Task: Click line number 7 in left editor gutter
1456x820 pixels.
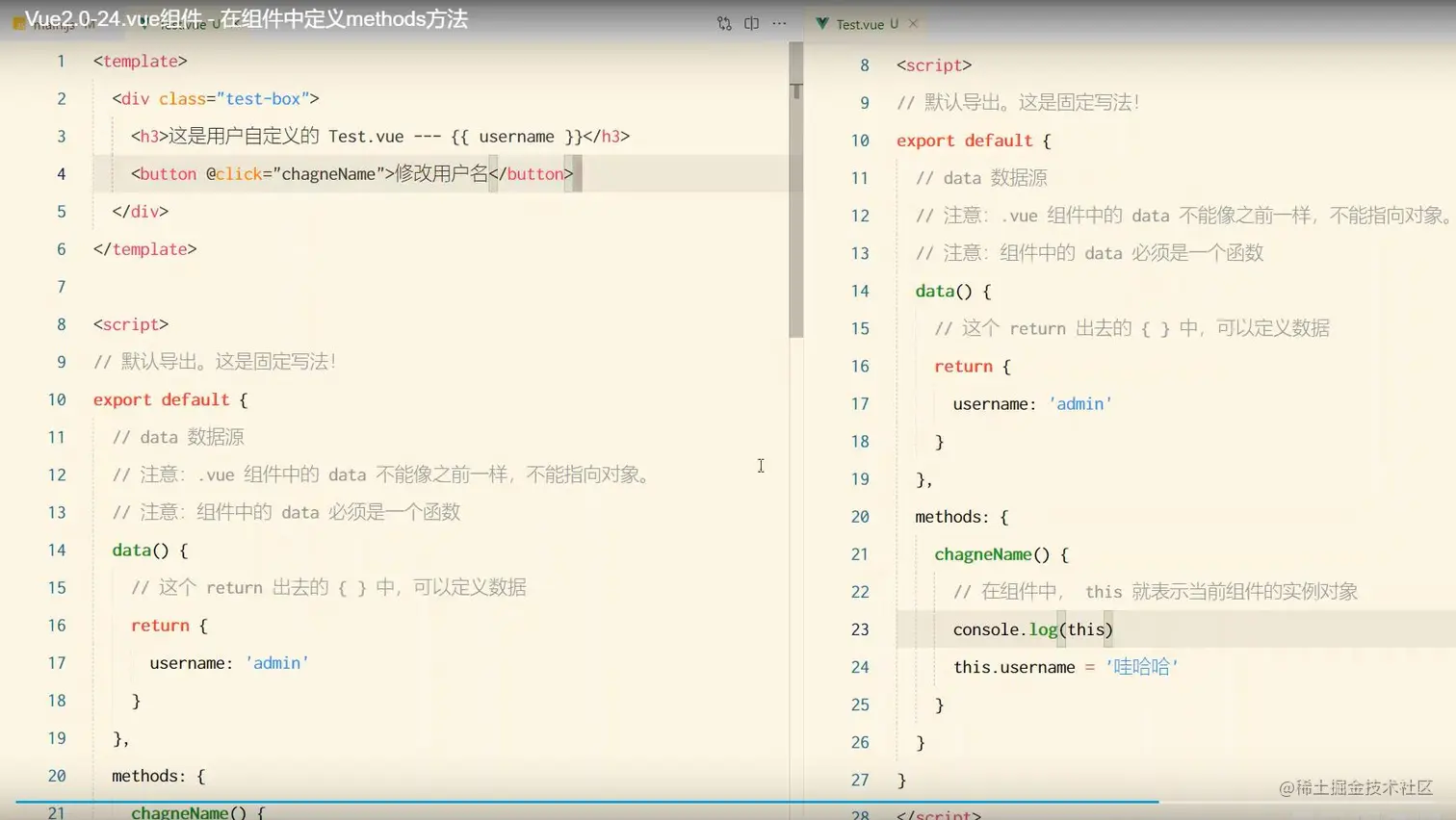Action: [61, 287]
